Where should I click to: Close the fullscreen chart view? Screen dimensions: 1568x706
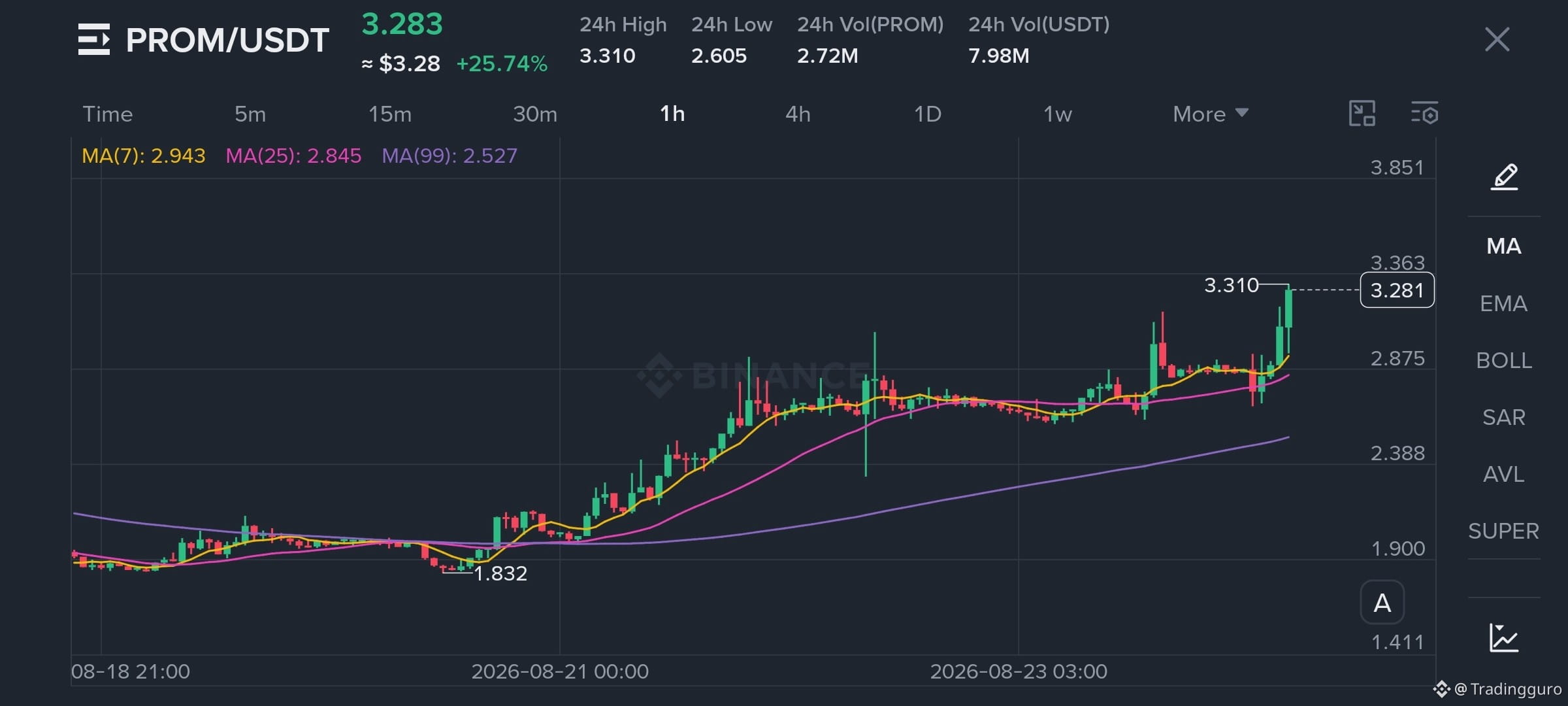pos(1497,39)
